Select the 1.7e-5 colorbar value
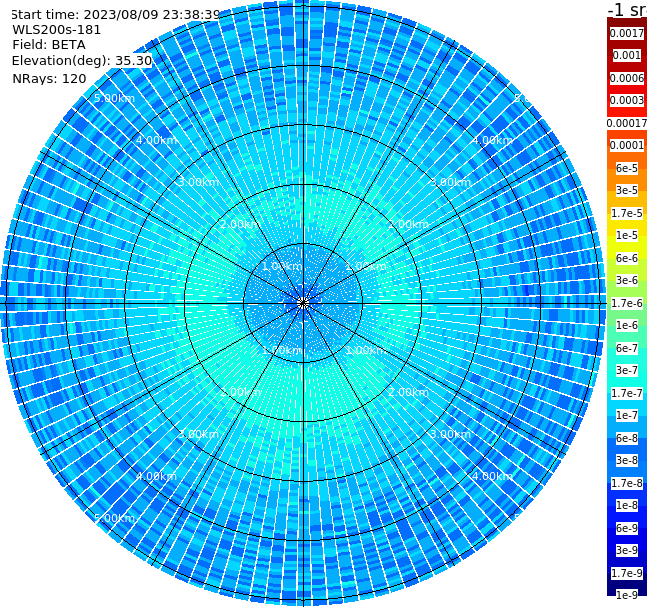Screen dimensions: 647x607 pos(627,213)
